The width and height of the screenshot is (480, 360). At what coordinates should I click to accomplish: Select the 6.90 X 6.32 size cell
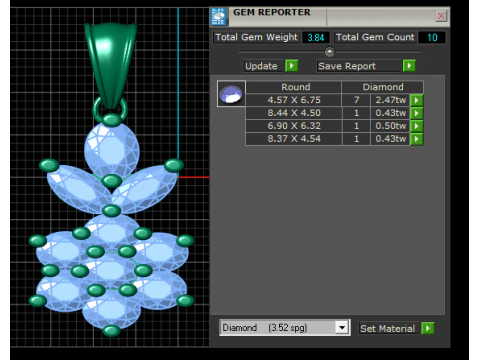click(x=294, y=126)
